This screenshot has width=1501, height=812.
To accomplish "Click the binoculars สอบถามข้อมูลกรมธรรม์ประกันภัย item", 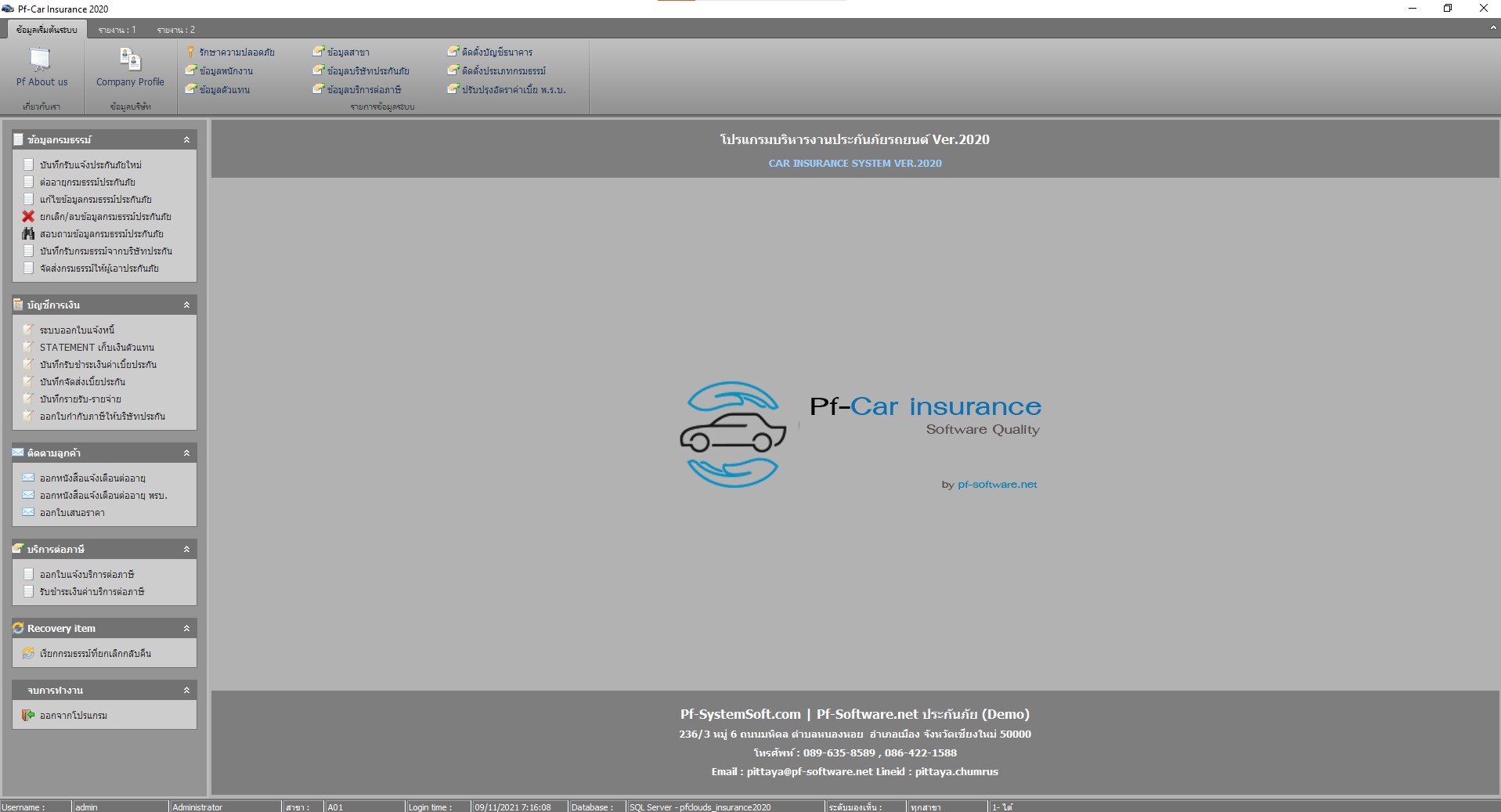I will click(93, 233).
